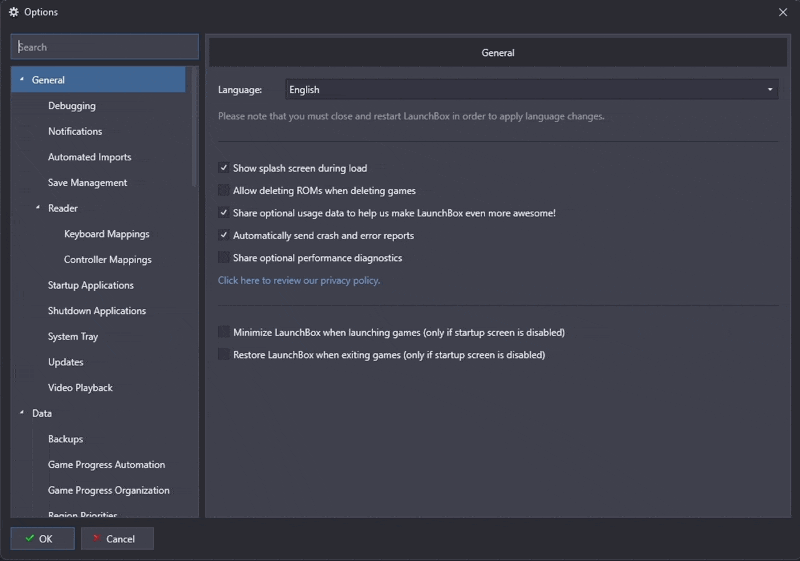Select the Reader tree item
Viewport: 800px width, 561px height.
(x=63, y=208)
